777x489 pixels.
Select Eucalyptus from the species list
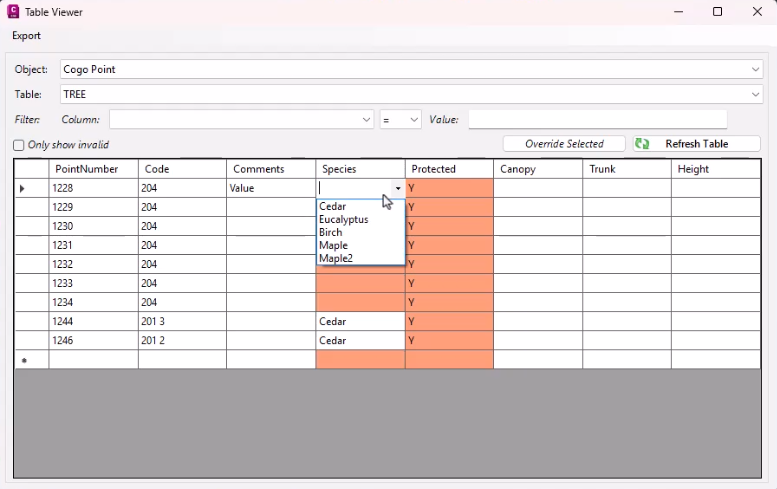[x=343, y=220]
